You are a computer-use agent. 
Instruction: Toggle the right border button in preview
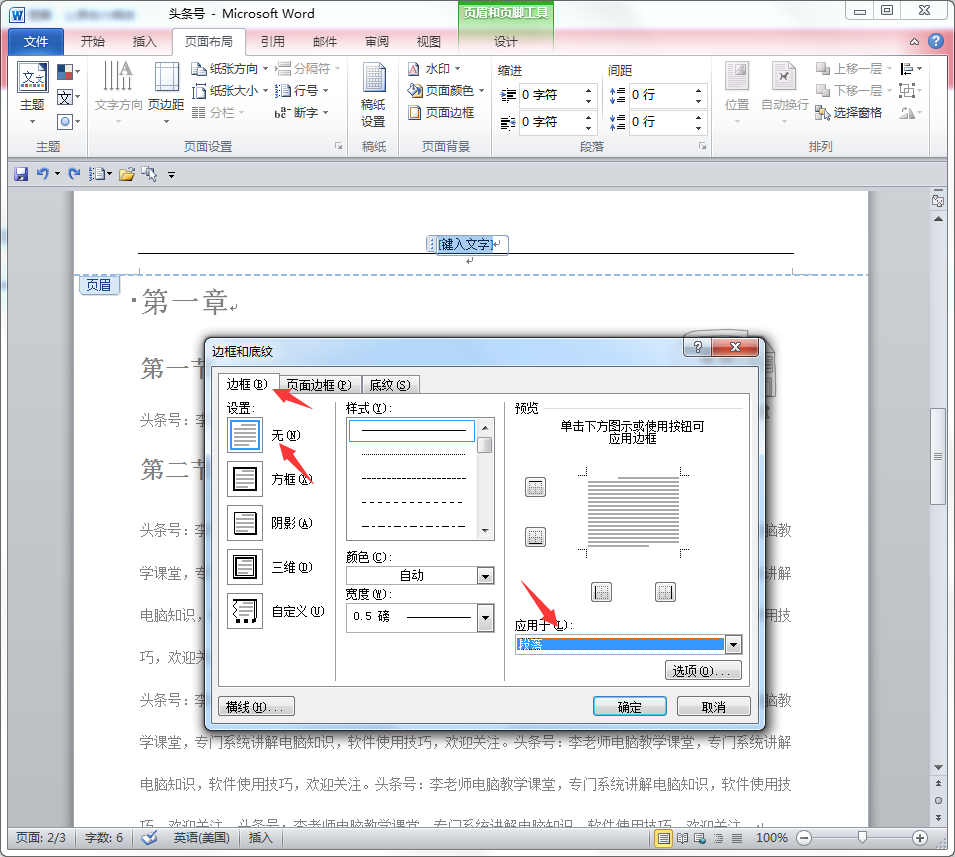[x=665, y=592]
